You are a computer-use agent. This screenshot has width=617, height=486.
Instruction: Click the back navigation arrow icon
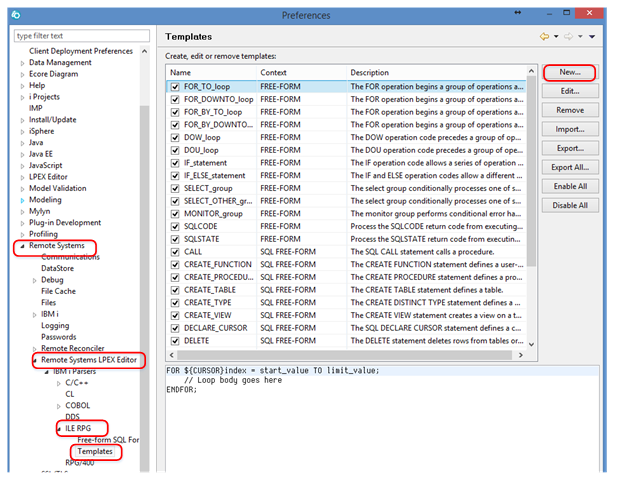pos(544,36)
